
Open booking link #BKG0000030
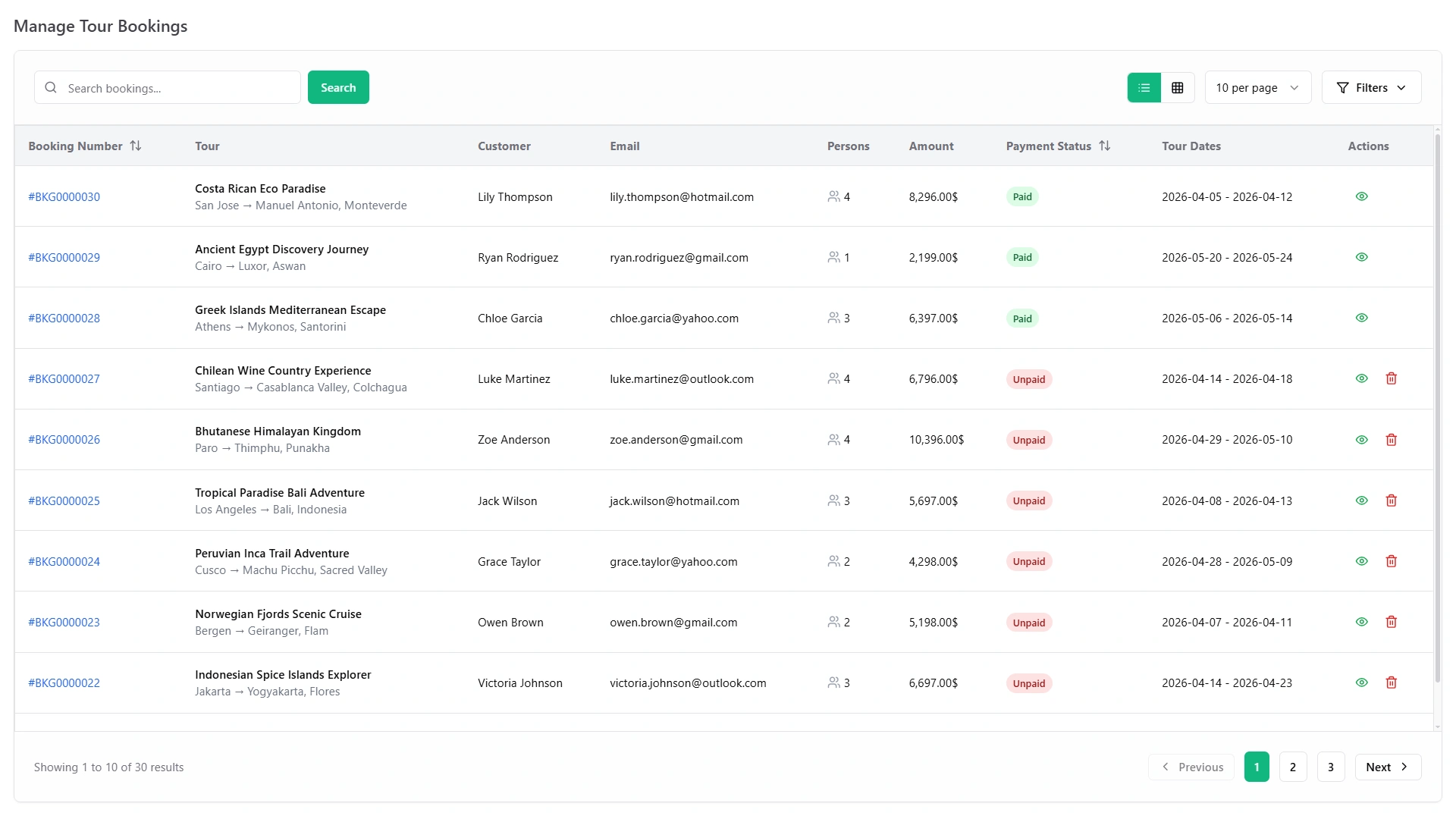click(x=64, y=196)
